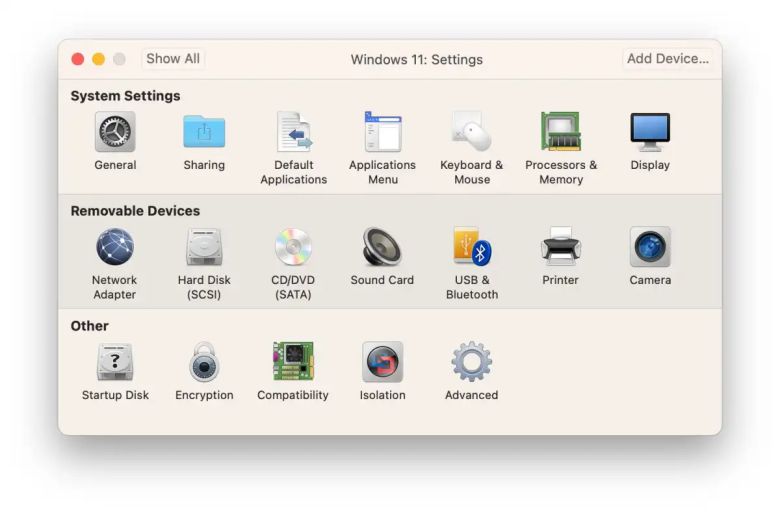This screenshot has width=780, height=512.
Task: Open the Camera settings
Action: tap(650, 247)
